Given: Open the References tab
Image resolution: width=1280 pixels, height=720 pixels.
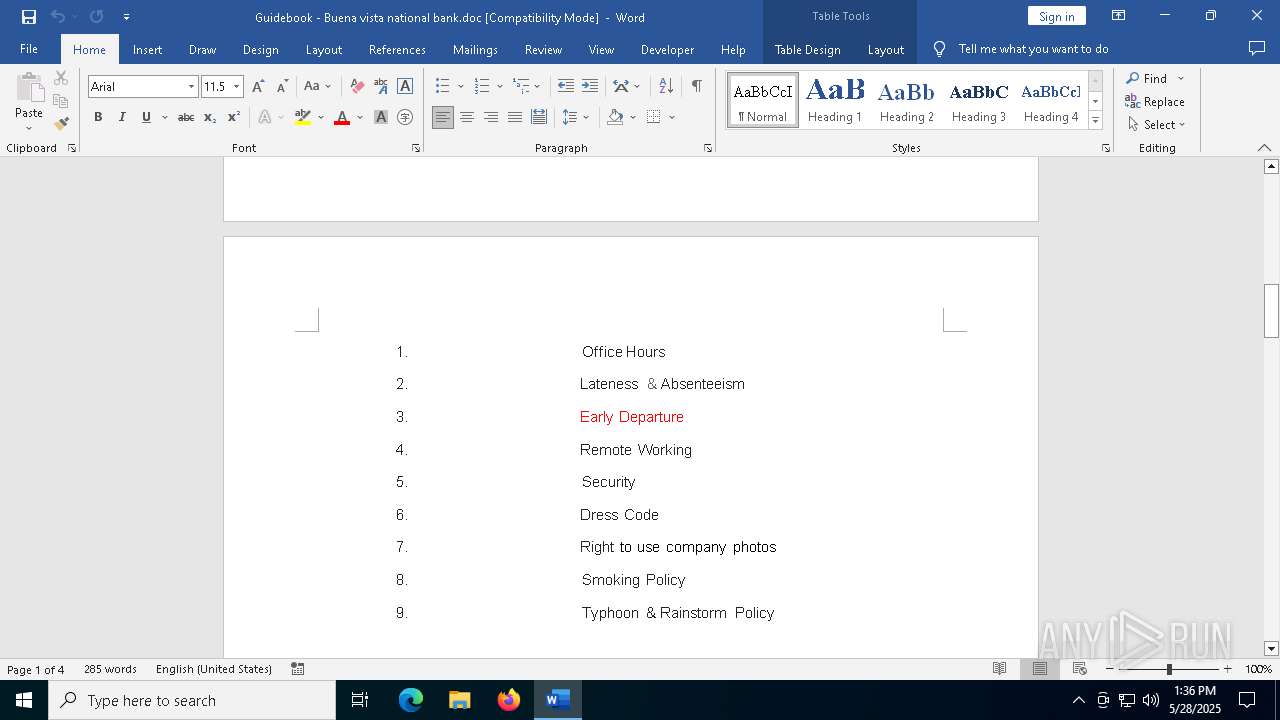Looking at the screenshot, I should [x=397, y=49].
